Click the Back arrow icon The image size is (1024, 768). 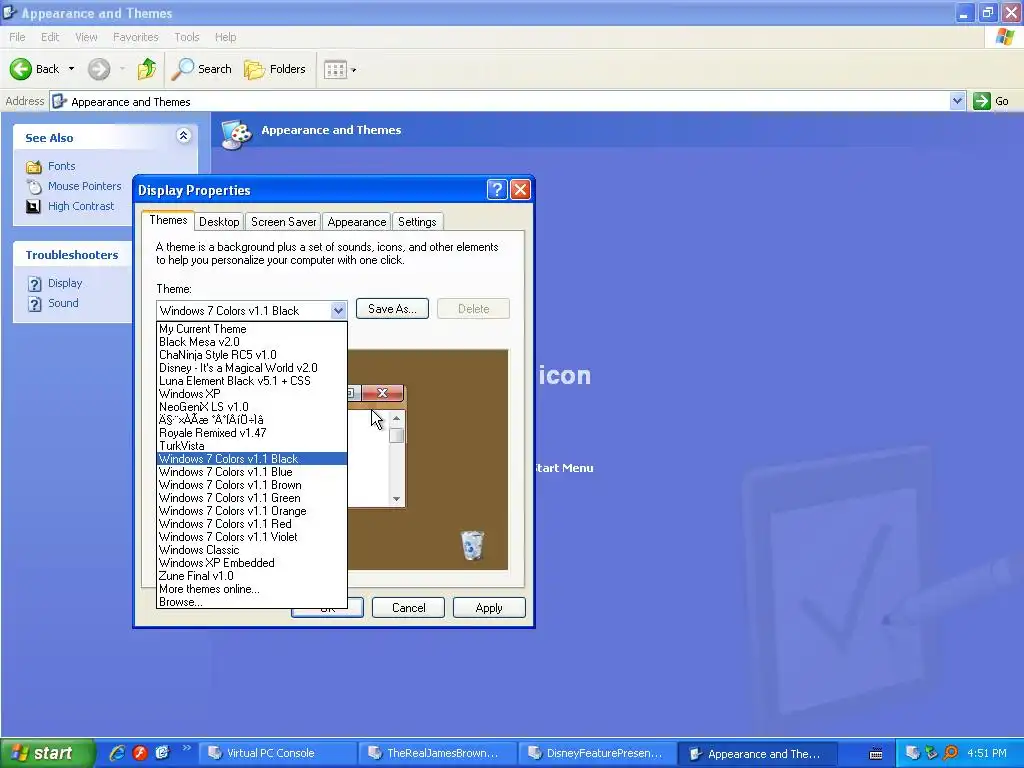[x=20, y=69]
